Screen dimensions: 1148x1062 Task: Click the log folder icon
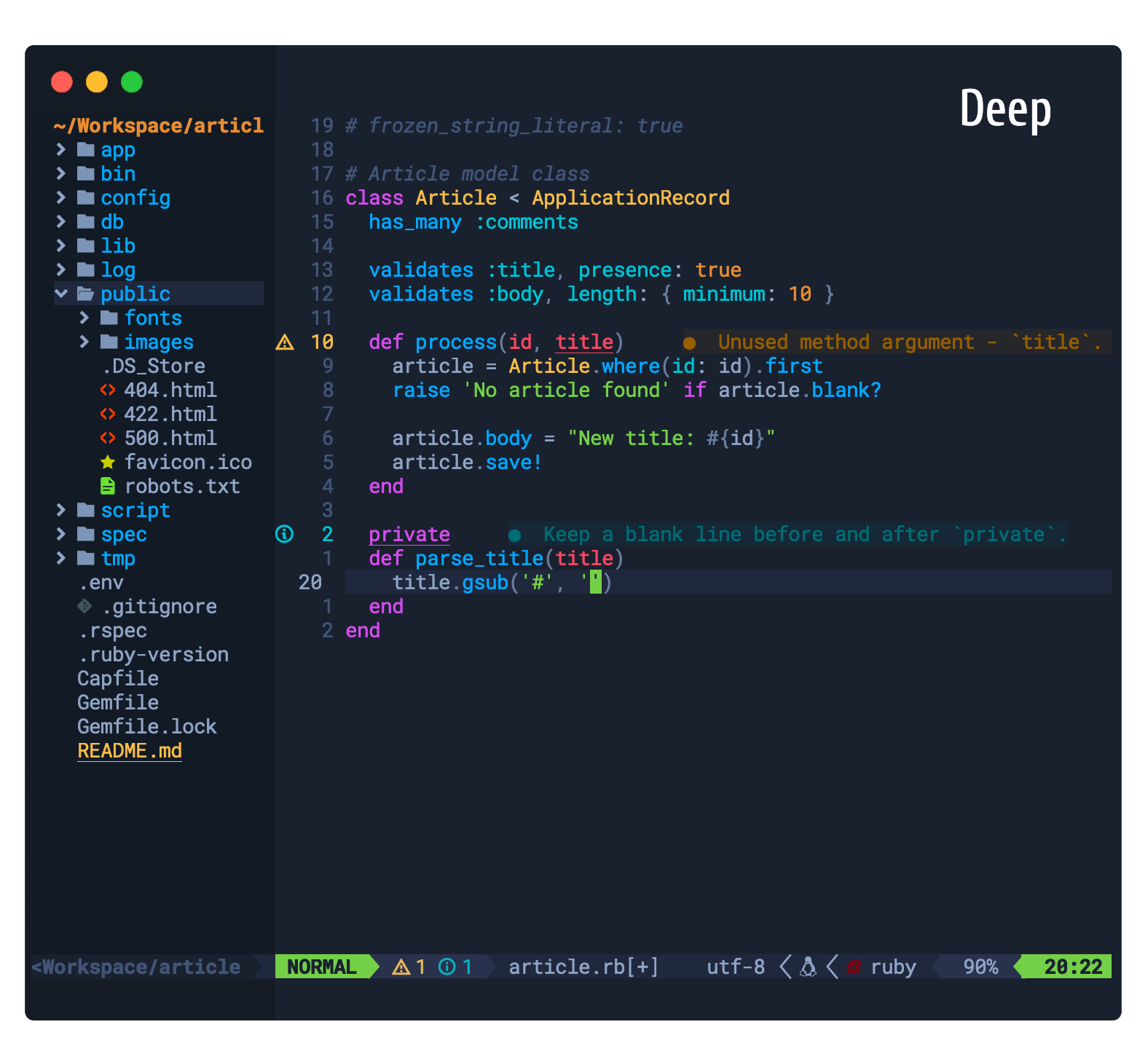click(x=86, y=270)
